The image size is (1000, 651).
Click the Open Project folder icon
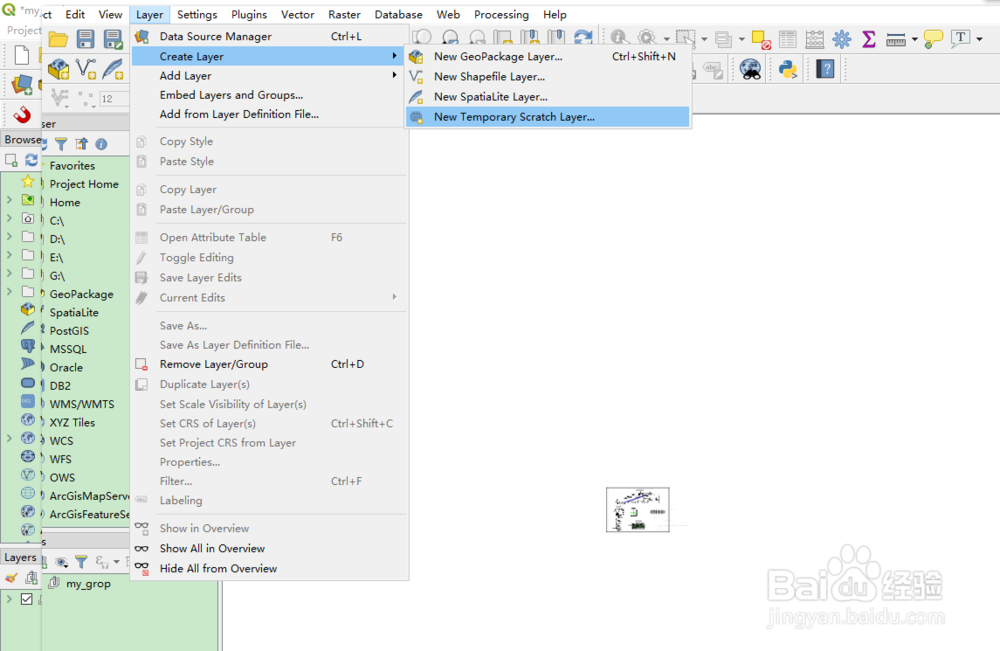[58, 39]
